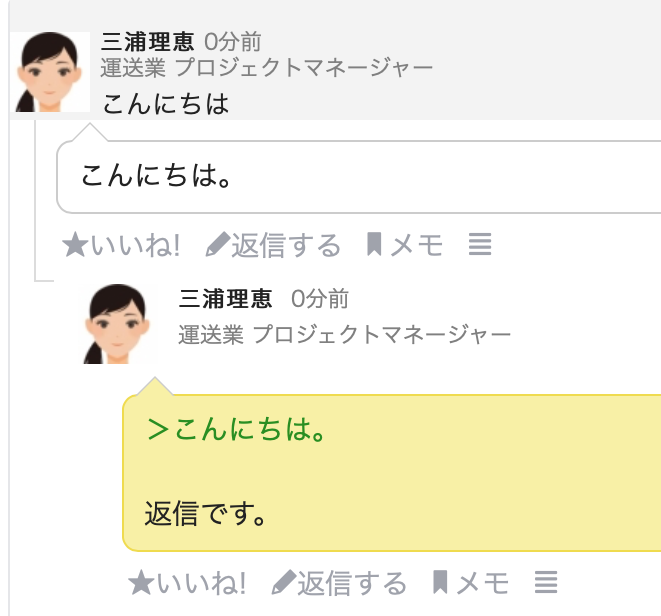Click the bookmark memo icon on first post
Viewport: 661px width, 616px height.
click(x=375, y=245)
